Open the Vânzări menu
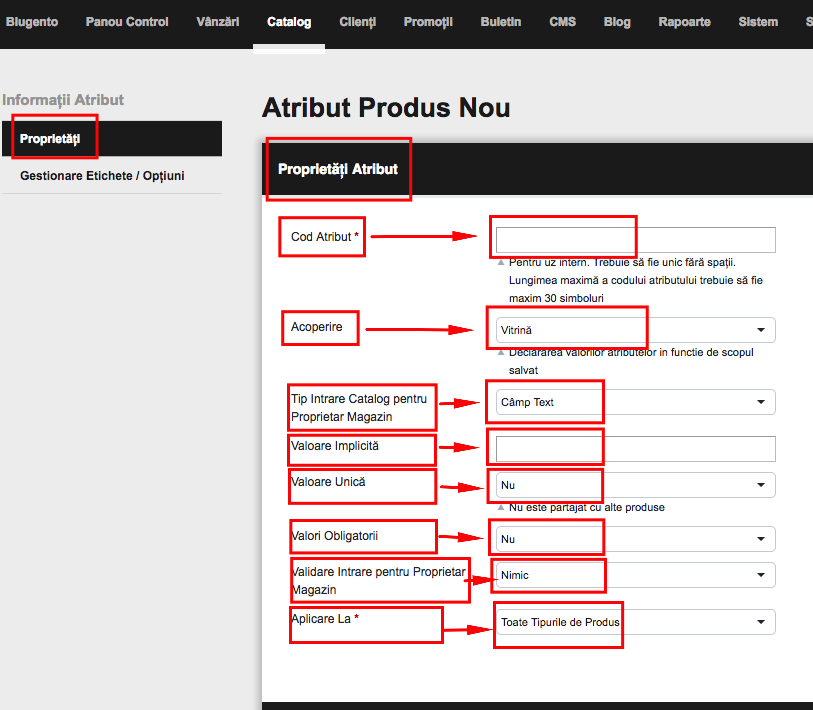This screenshot has width=813, height=710. pyautogui.click(x=217, y=22)
